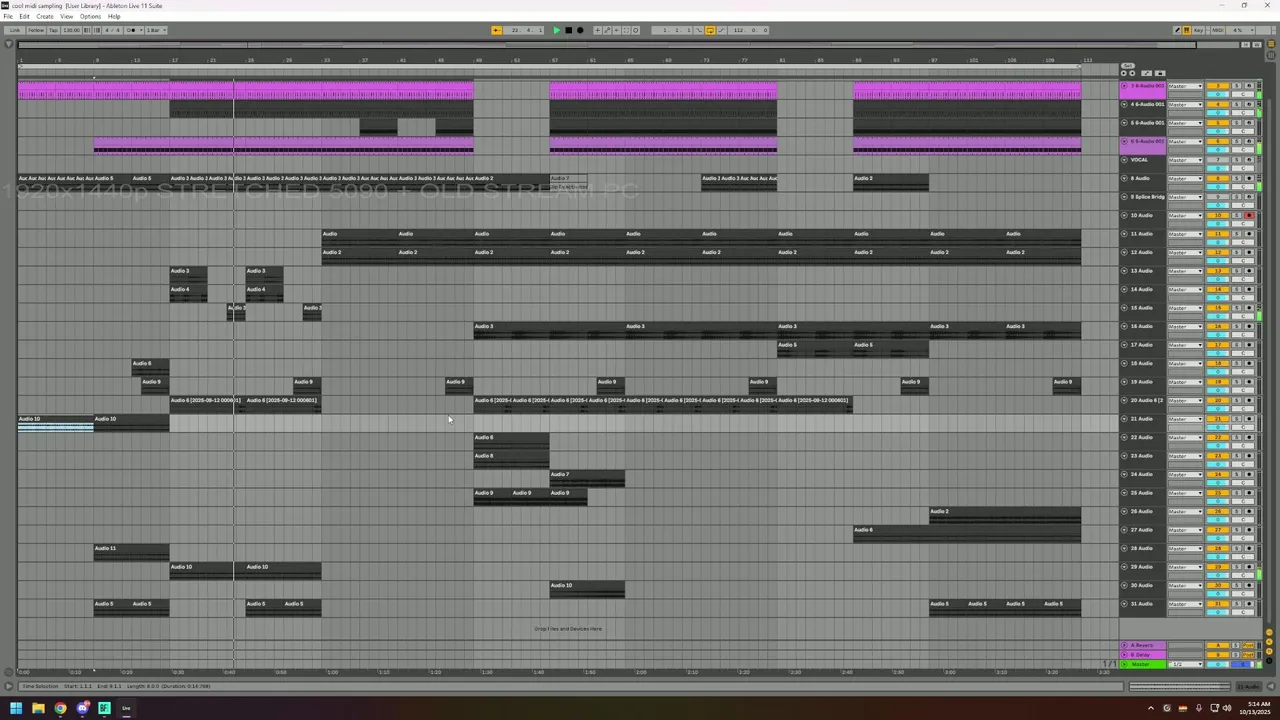Screen dimensions: 1280x720
Task: Toggle the yellow Loop switch
Action: 710,30
